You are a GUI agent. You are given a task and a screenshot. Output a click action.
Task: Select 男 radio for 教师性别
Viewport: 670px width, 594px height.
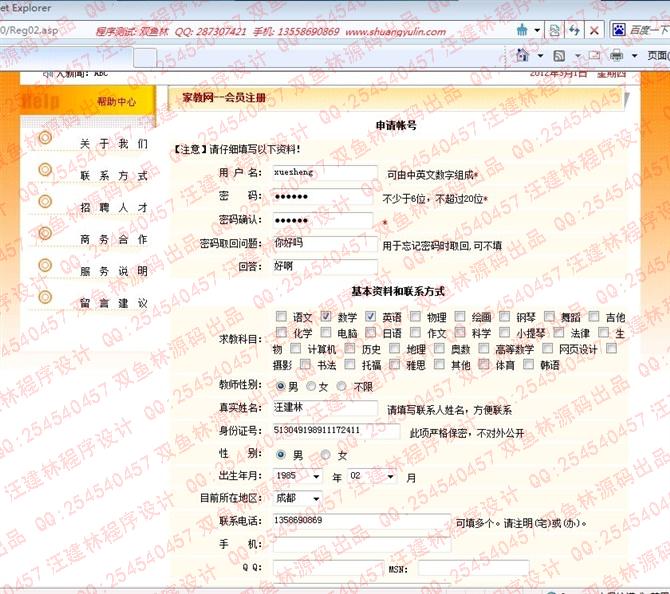coord(281,386)
